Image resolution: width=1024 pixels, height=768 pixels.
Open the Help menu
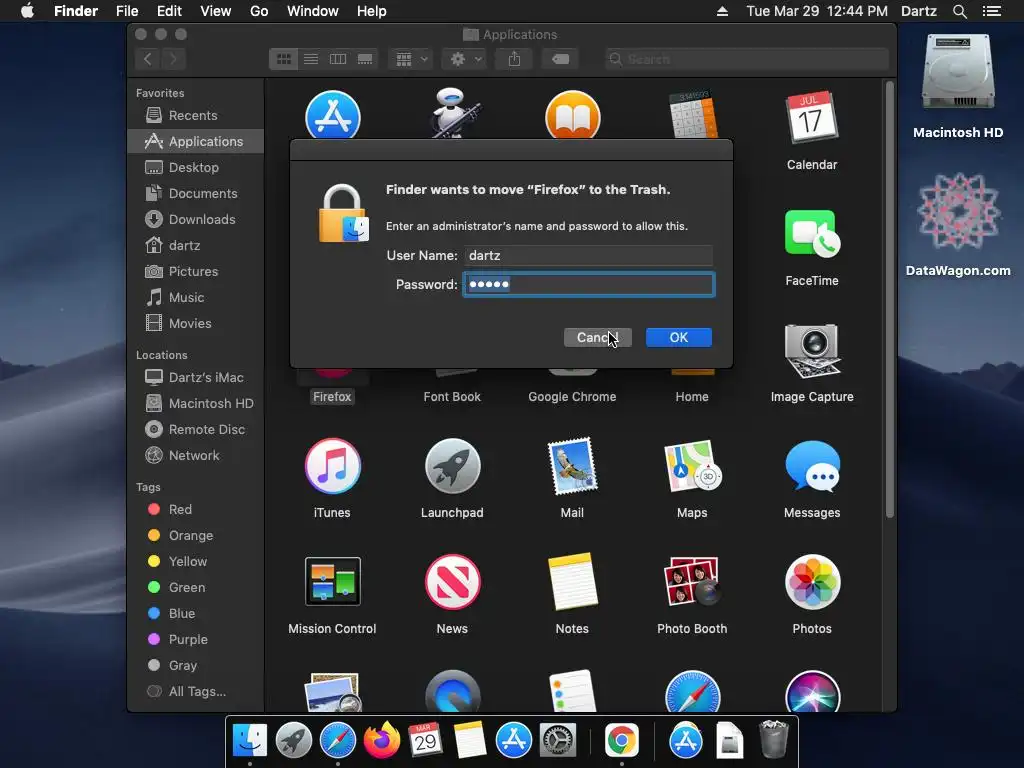coord(372,11)
